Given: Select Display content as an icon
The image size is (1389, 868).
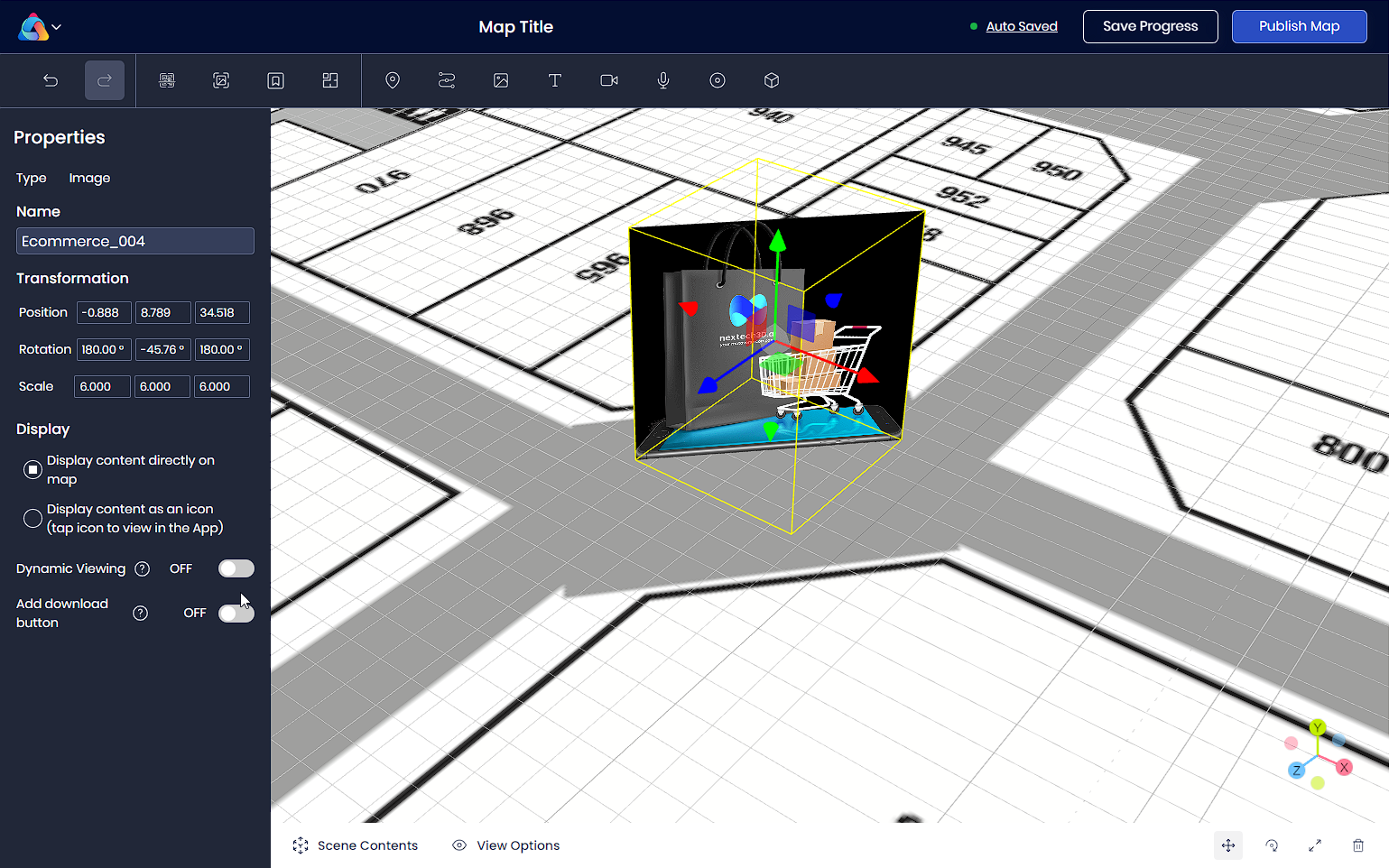Looking at the screenshot, I should [x=32, y=518].
